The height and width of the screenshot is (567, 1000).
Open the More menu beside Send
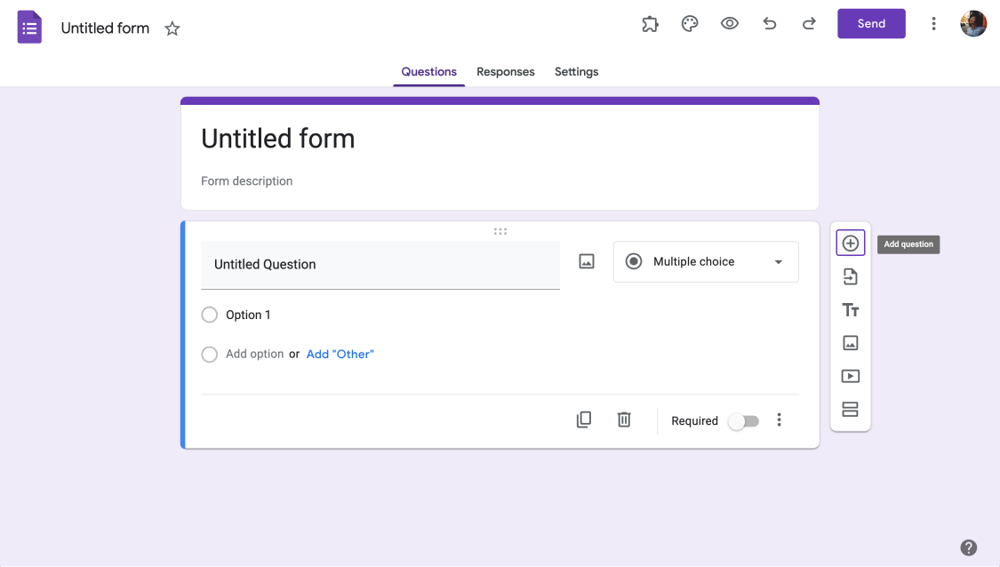(x=934, y=24)
